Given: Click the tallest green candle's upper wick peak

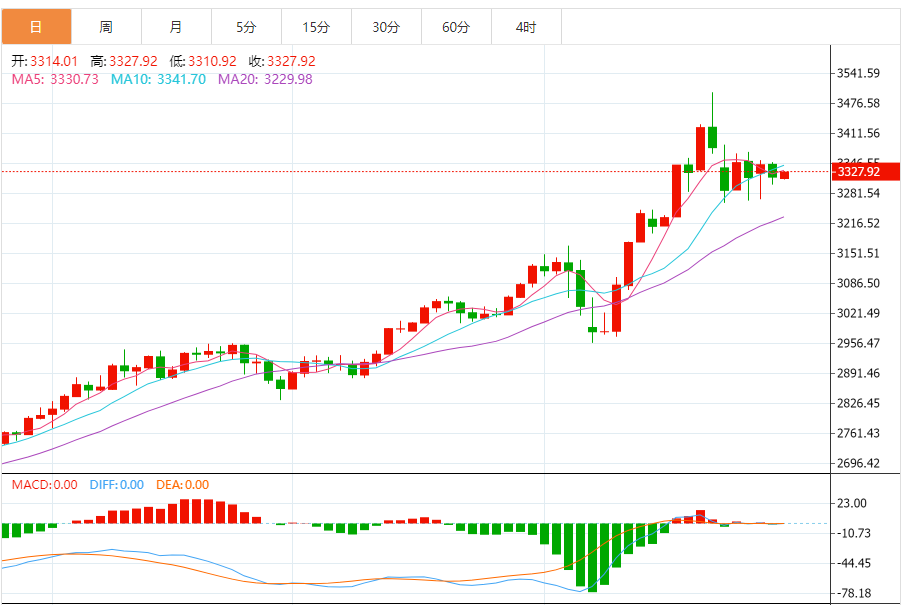Looking at the screenshot, I should 712,94.
